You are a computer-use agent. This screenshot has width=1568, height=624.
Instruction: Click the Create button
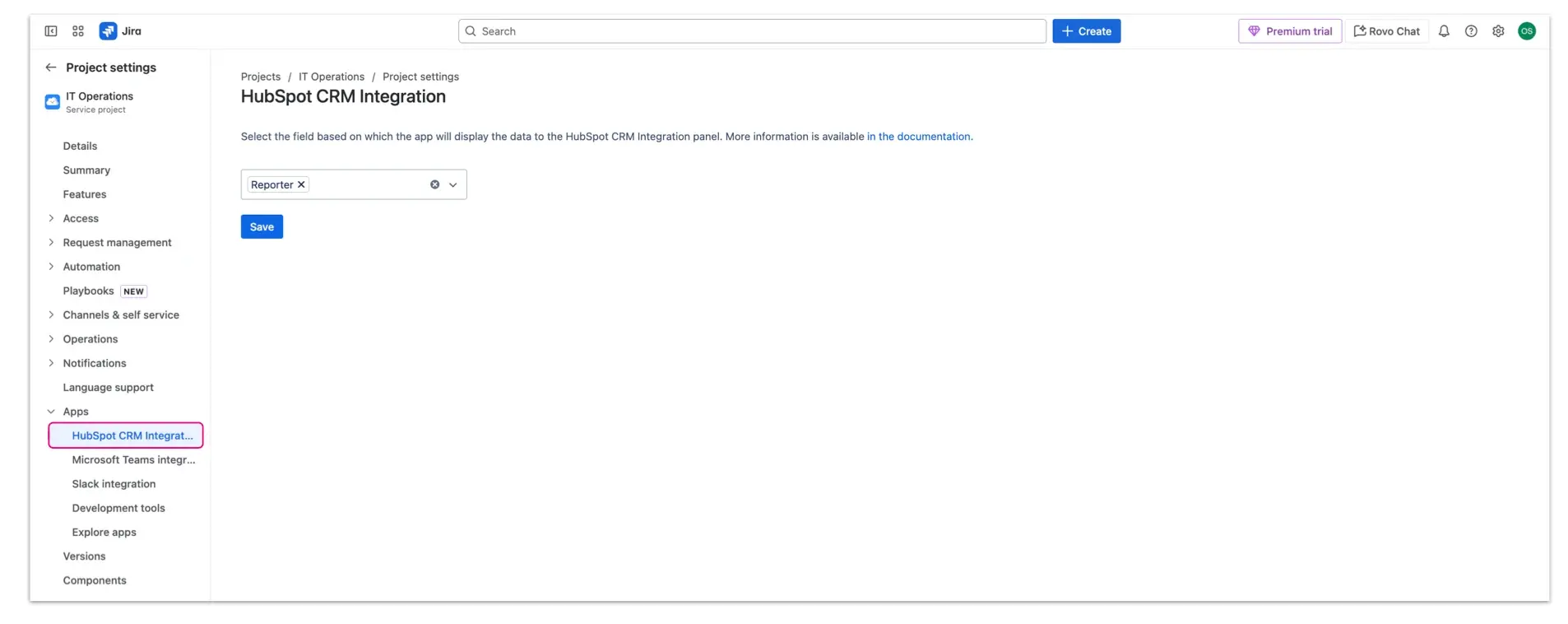point(1086,31)
